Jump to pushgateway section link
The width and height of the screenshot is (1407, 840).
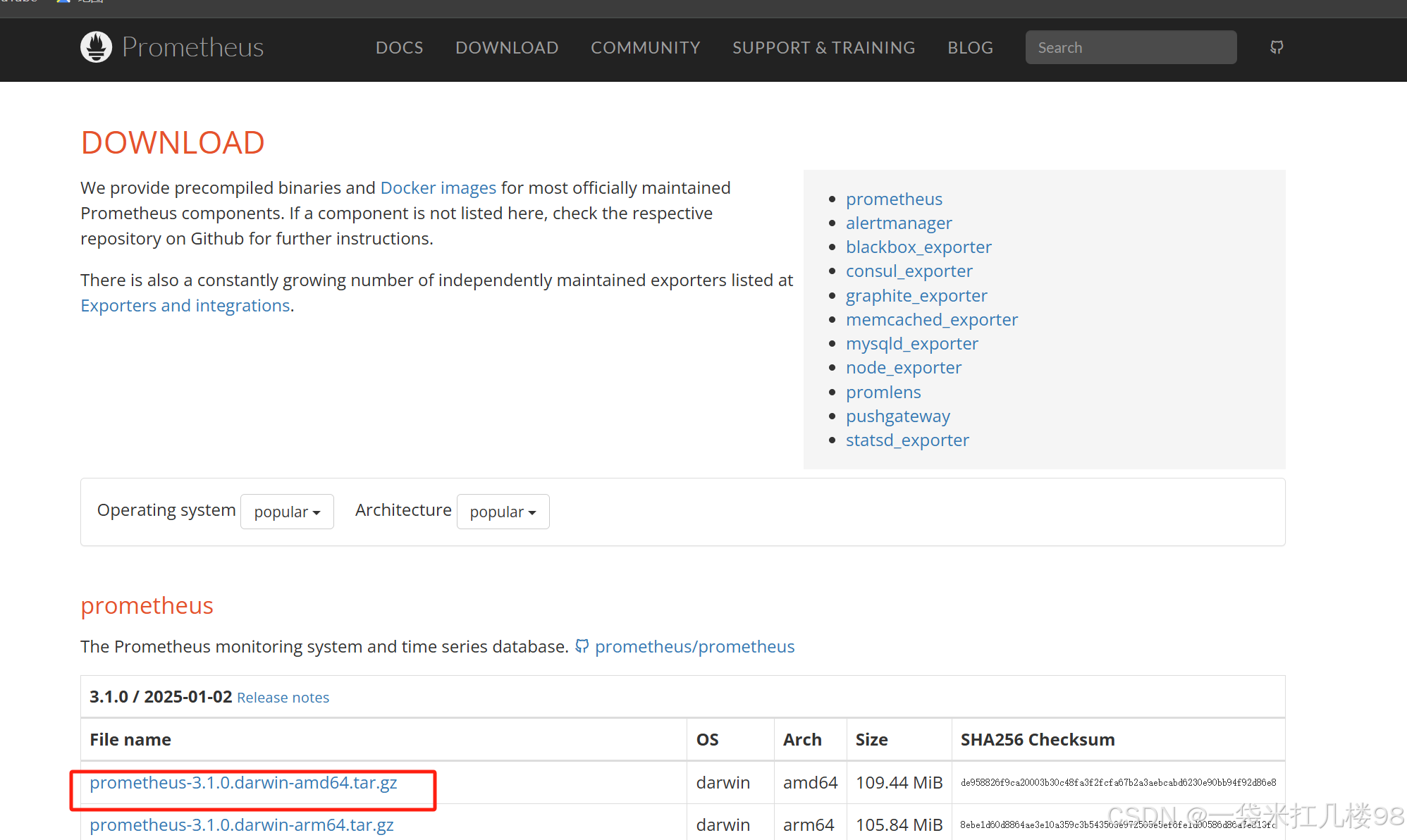pos(898,416)
